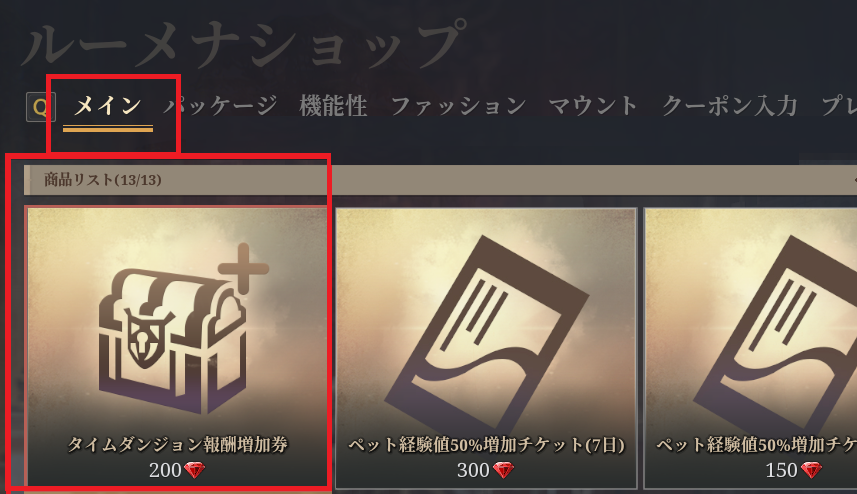Select the 機能性 tab
This screenshot has height=494, width=857.
click(333, 105)
